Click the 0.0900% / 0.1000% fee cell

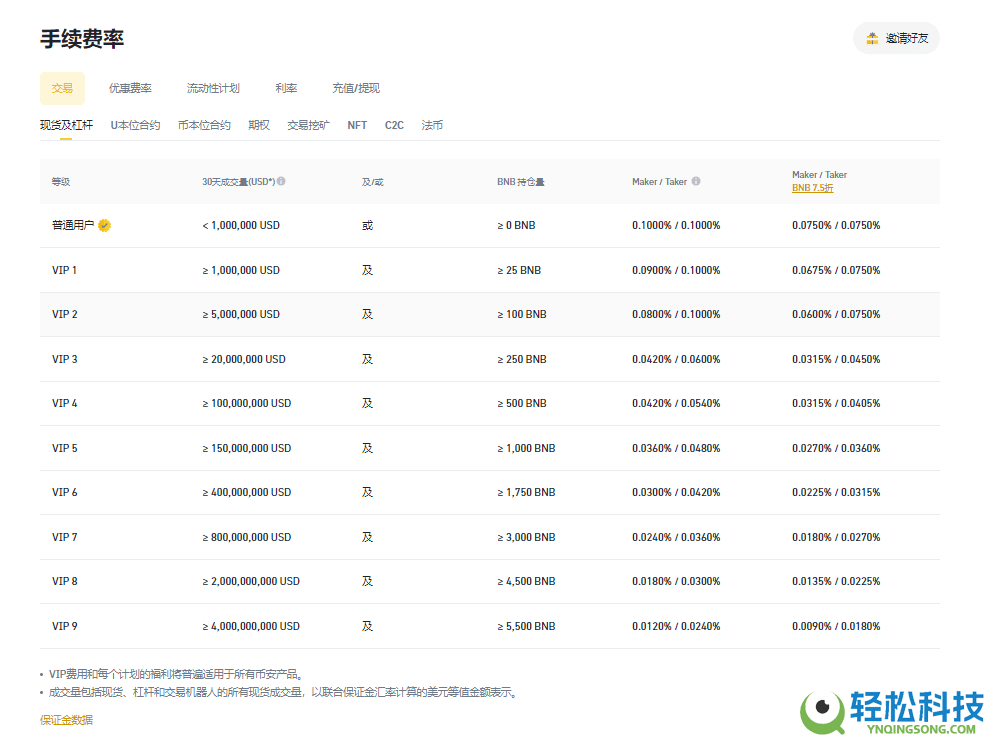pyautogui.click(x=676, y=270)
